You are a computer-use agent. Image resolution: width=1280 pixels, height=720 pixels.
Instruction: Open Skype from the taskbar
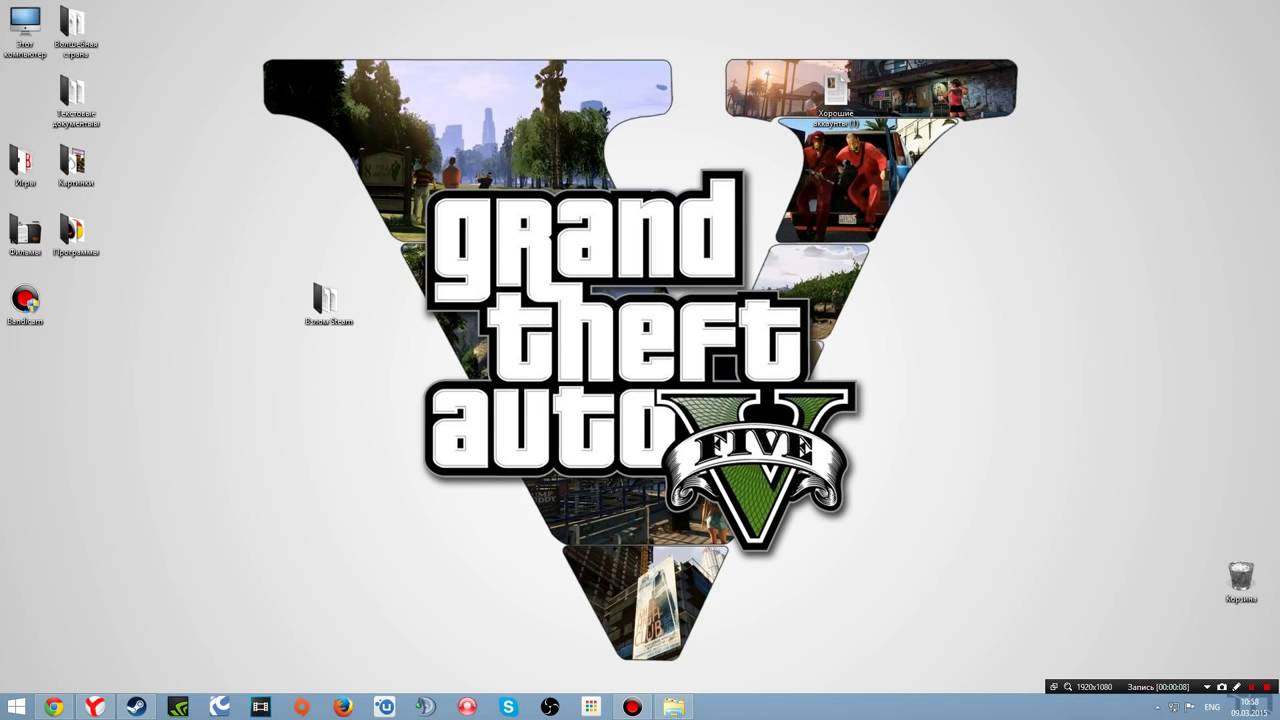click(509, 707)
